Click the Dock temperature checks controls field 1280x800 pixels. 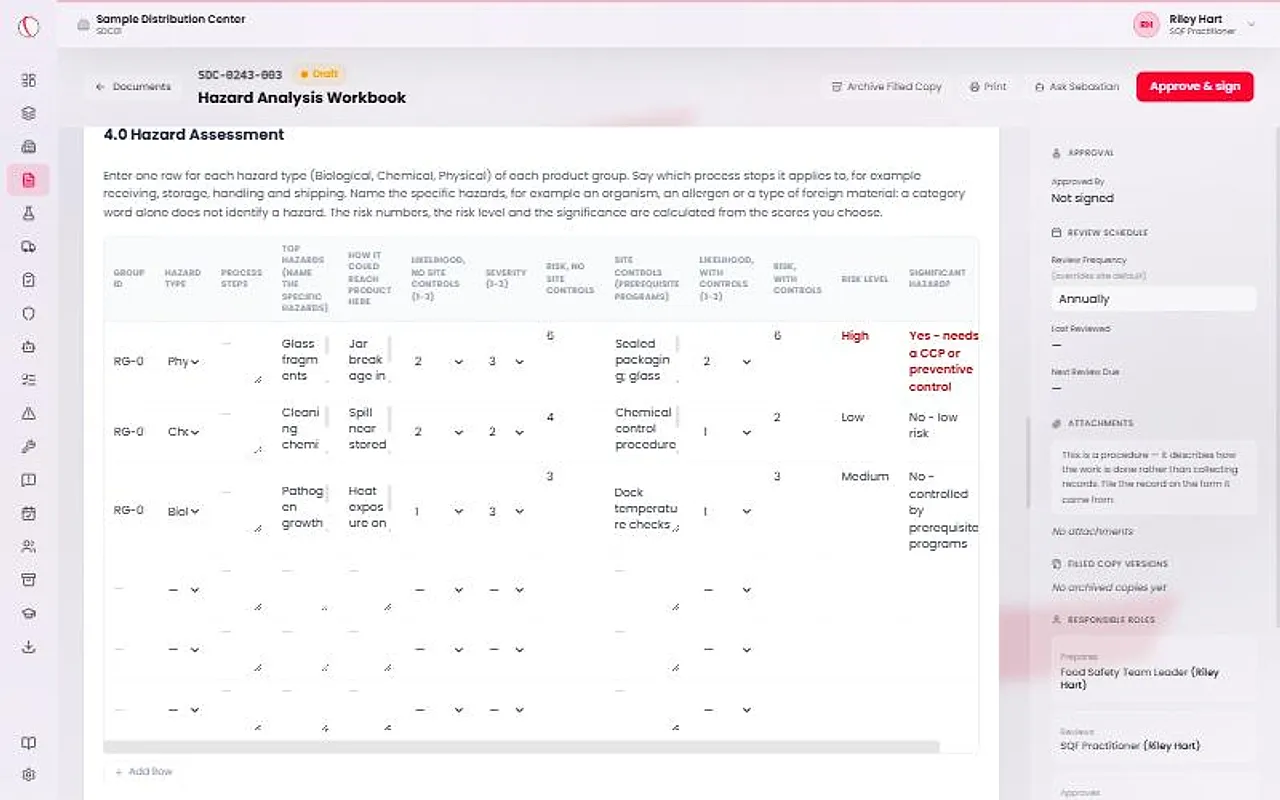pos(647,509)
